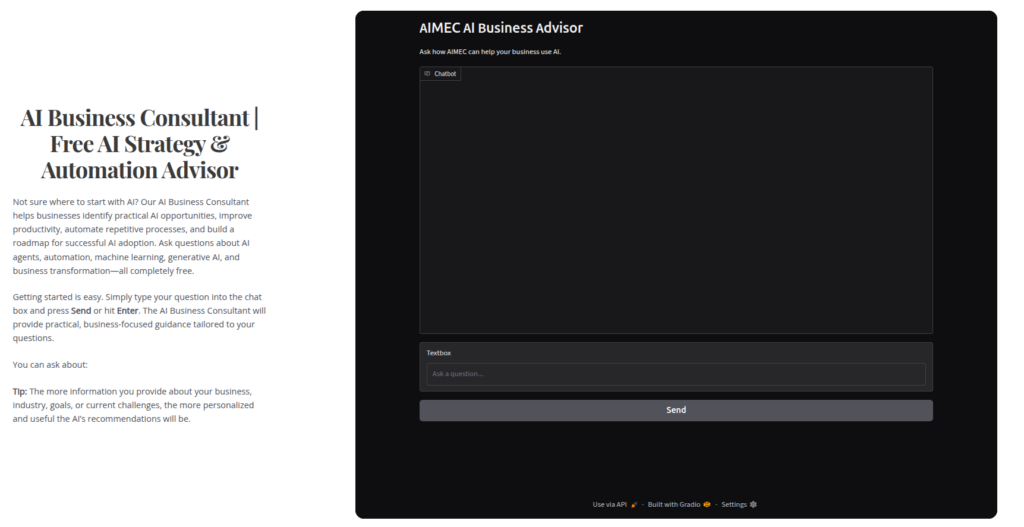
Task: Click the Chatbot label tag
Action: click(x=440, y=74)
